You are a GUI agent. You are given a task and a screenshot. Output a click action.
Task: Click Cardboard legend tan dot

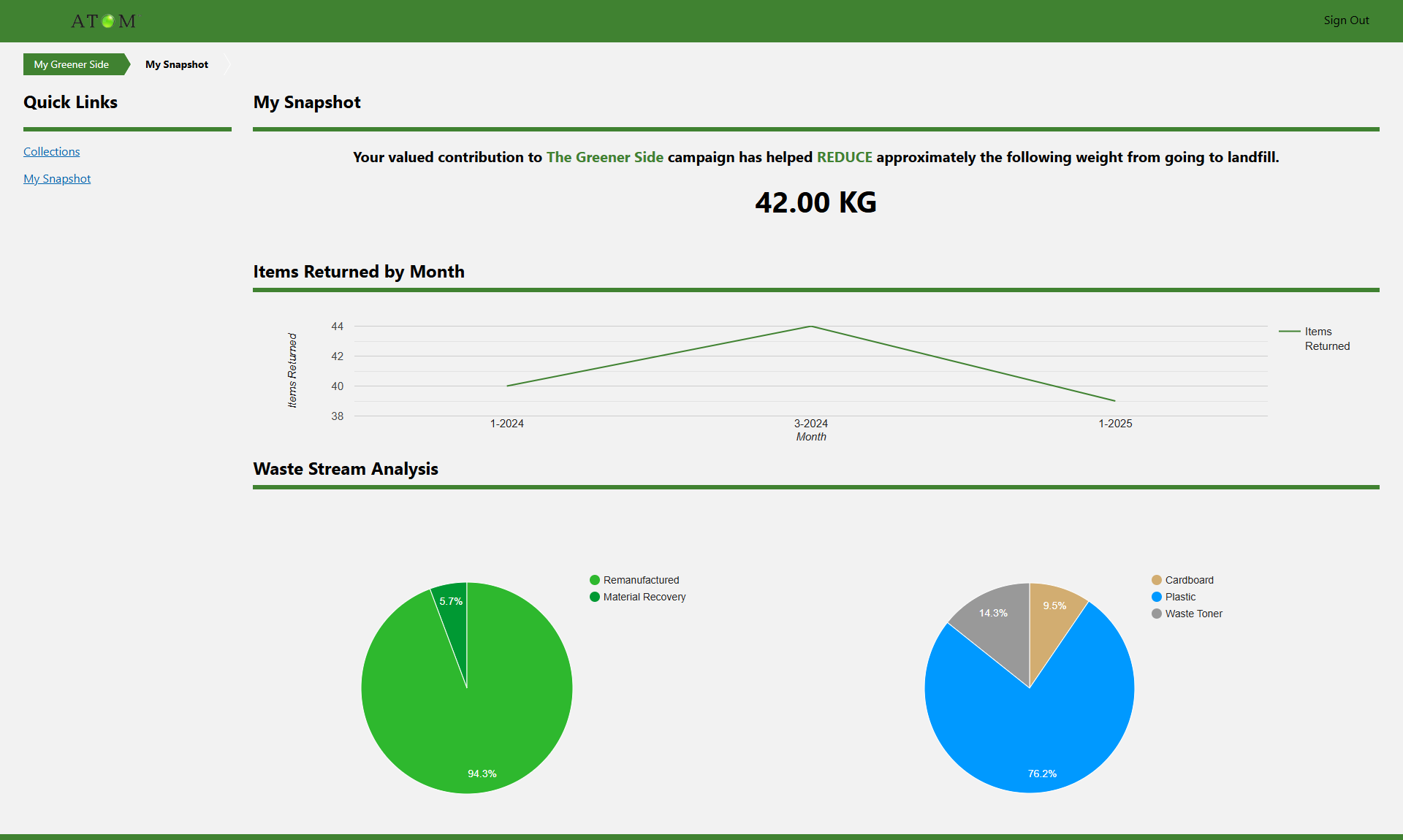1157,580
